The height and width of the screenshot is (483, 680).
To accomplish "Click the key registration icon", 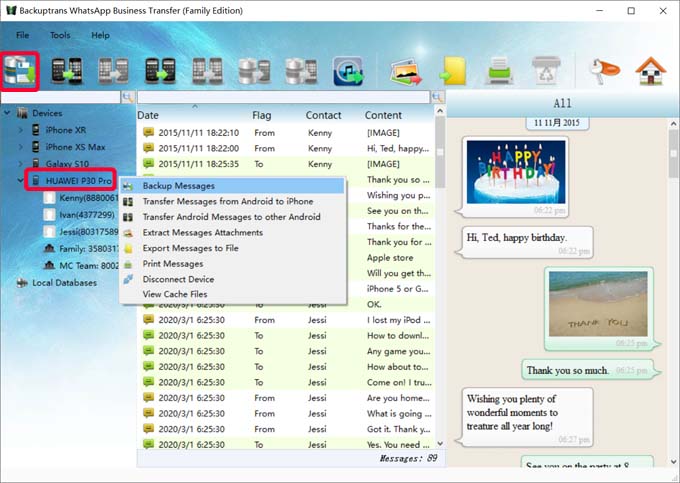I will [605, 71].
